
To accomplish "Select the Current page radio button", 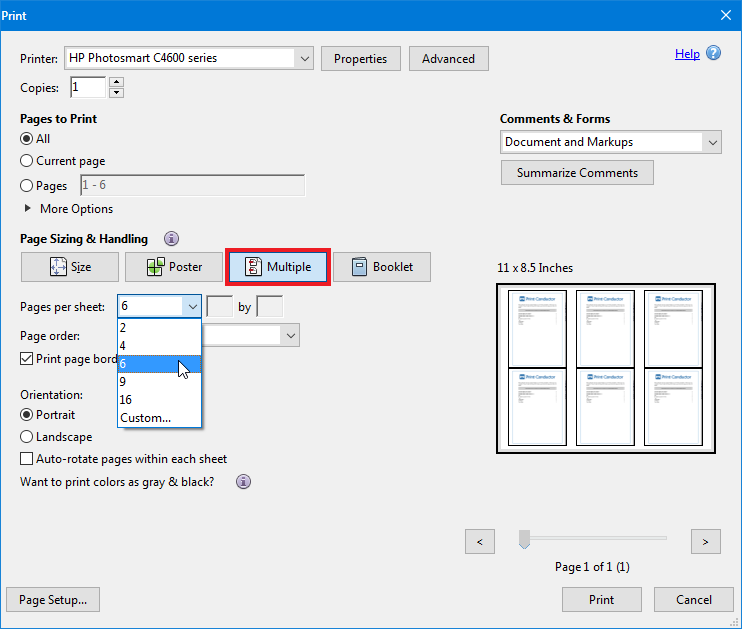I will (x=27, y=161).
